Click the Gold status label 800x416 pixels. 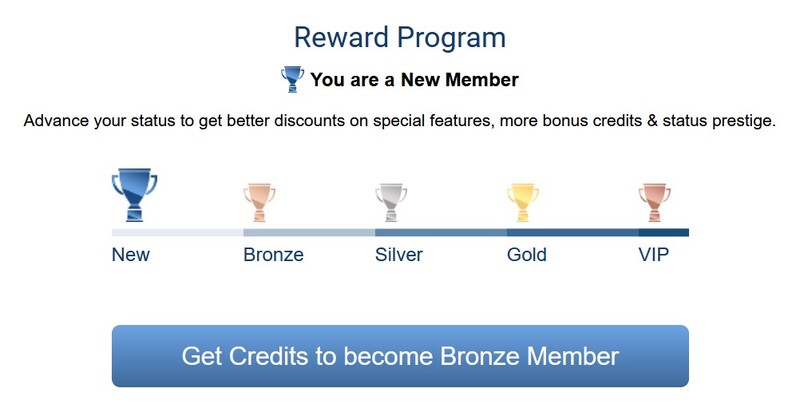527,254
